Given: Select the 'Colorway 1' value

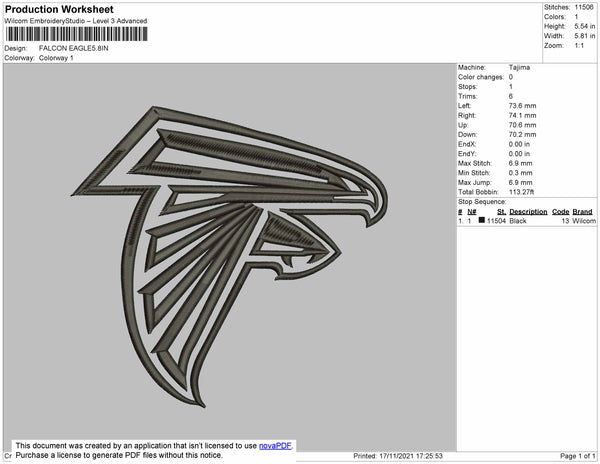Looking at the screenshot, I should (x=56, y=58).
